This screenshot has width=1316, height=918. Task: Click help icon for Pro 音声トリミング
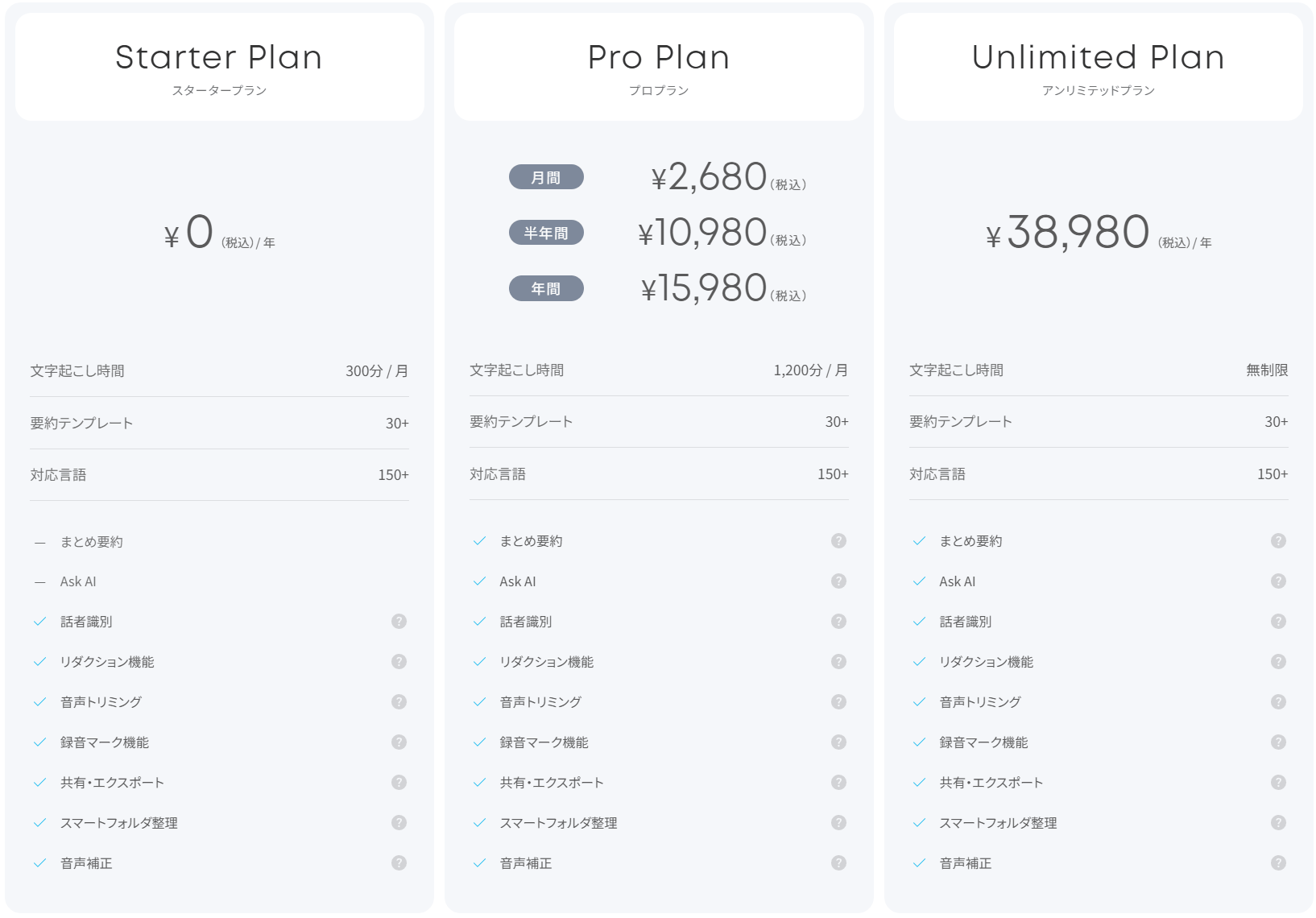click(838, 701)
